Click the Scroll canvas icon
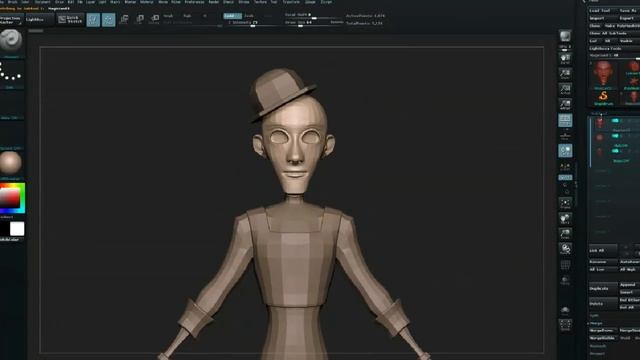 tap(565, 59)
